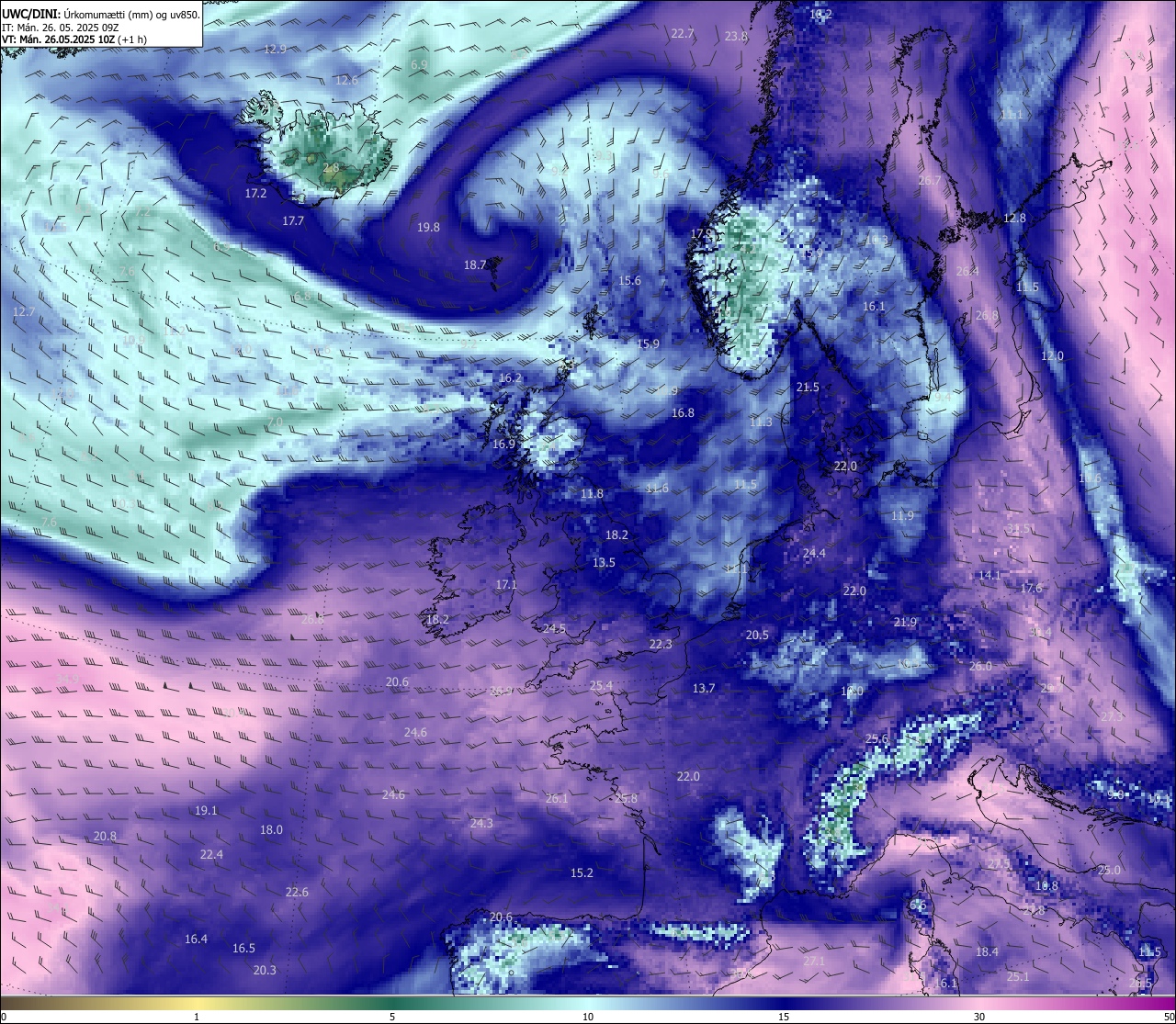Click the 16.9 value west of Scotland
The height and width of the screenshot is (1024, 1176).
pyautogui.click(x=503, y=444)
